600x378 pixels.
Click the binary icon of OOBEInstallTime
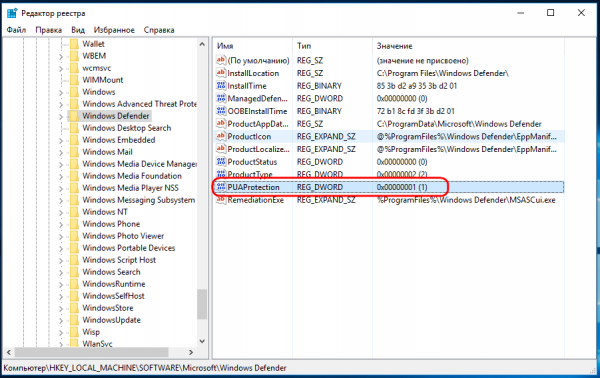(221, 111)
